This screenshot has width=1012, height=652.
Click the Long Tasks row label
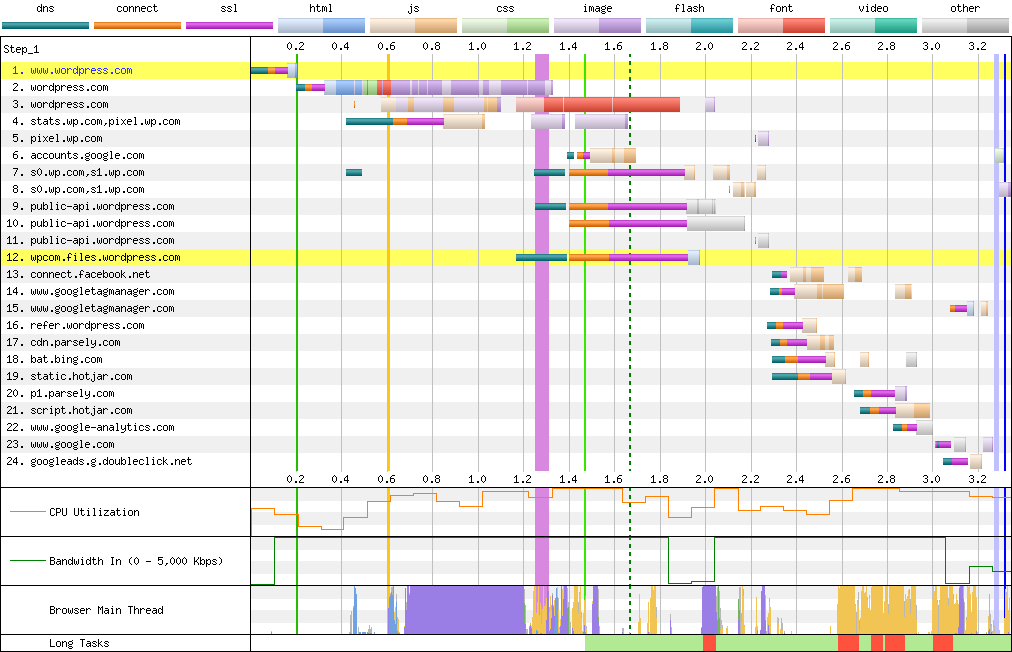[x=79, y=643]
